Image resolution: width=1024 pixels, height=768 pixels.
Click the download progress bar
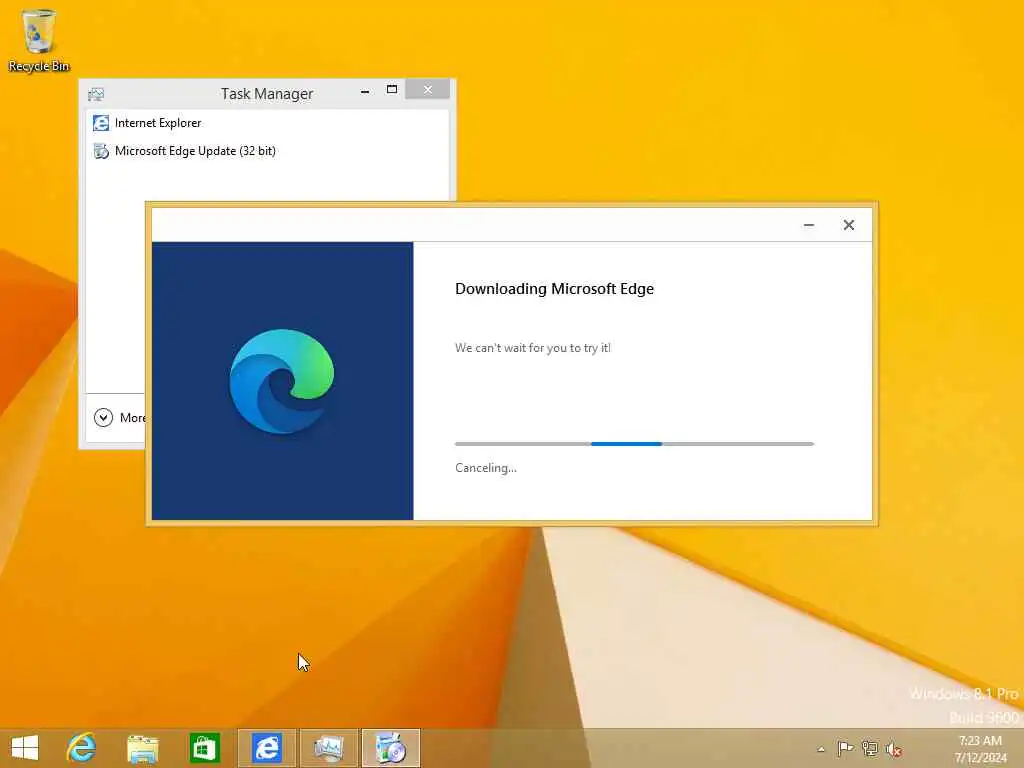[x=634, y=444]
